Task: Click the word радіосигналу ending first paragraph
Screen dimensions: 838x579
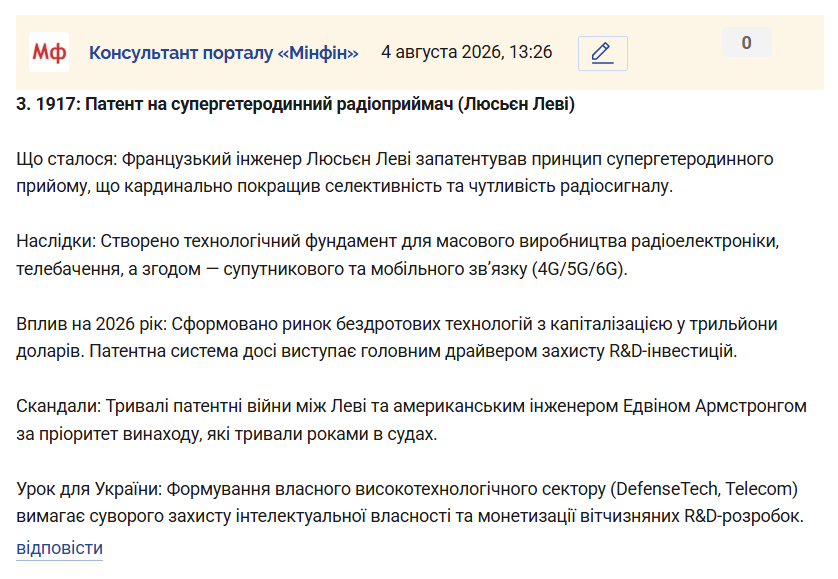Action: [616, 186]
